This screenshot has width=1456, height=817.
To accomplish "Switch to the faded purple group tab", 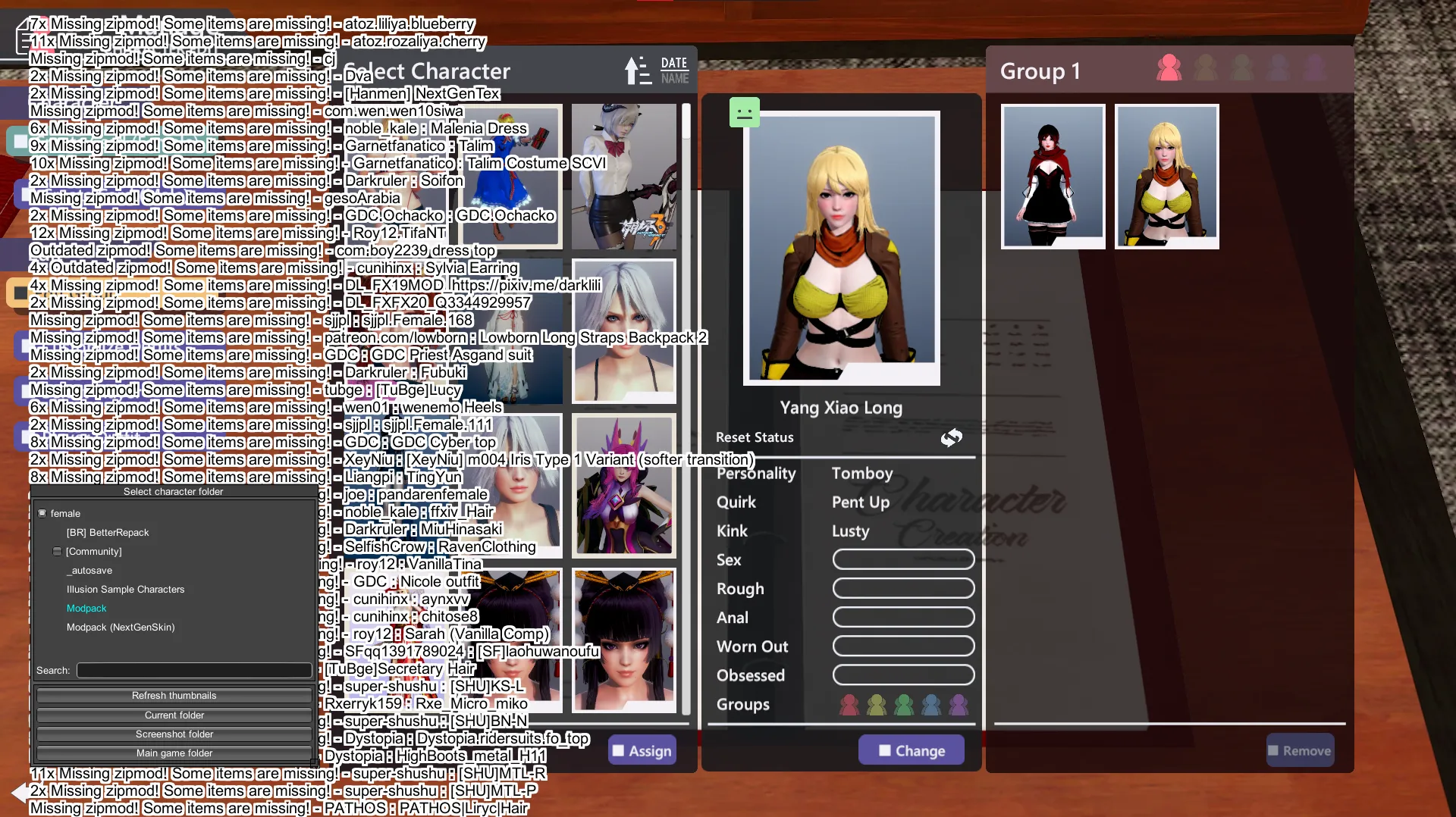I will 1315,69.
